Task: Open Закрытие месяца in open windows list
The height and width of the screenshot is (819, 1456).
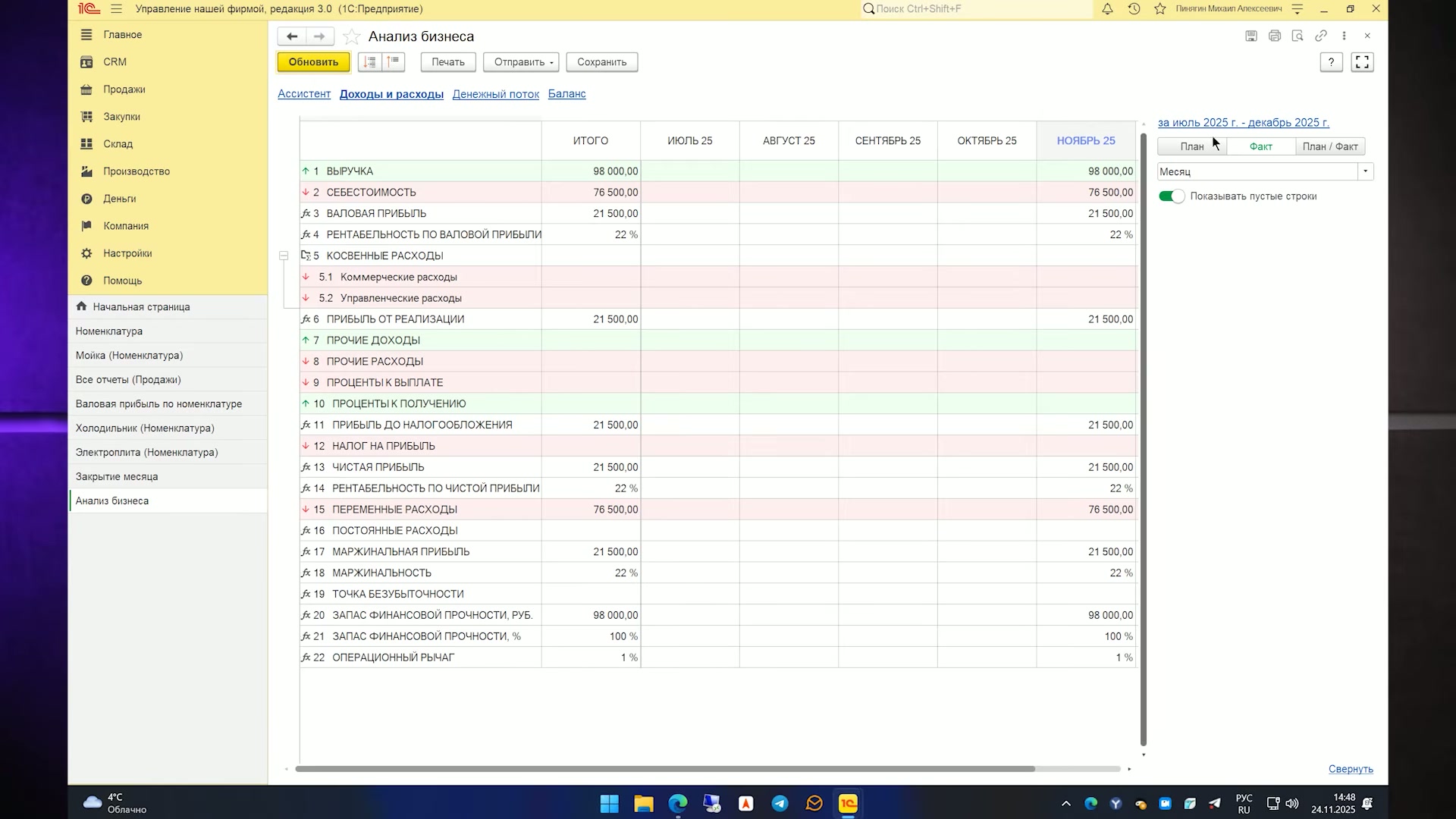Action: (x=168, y=477)
